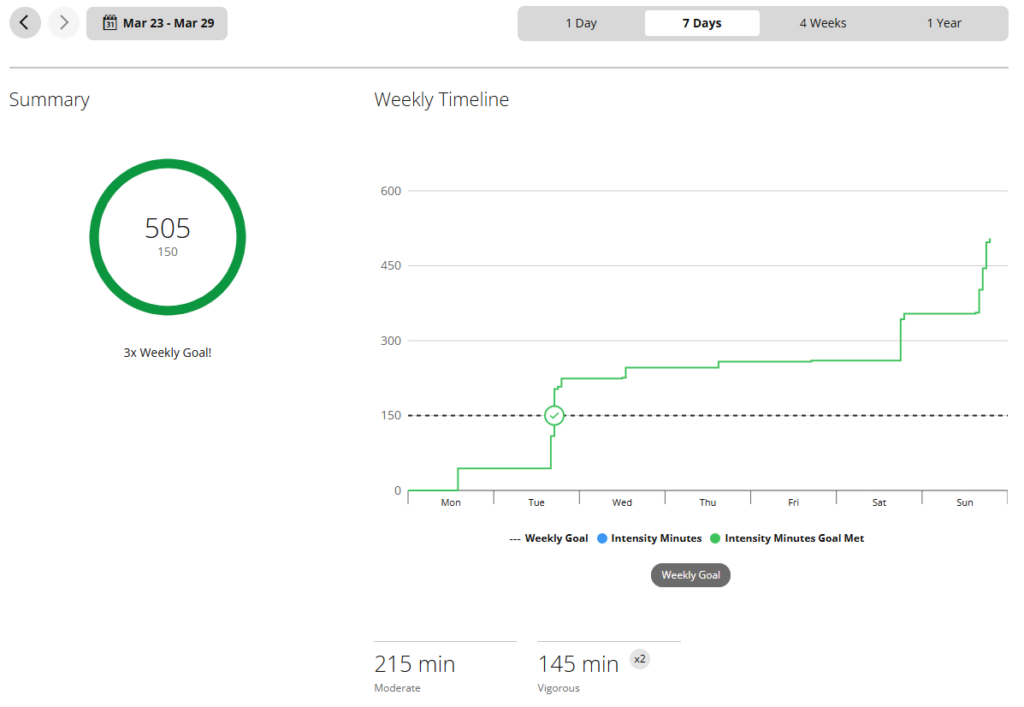Click the left arrow to view previous week
Screen dimensions: 1024x707
24,22
